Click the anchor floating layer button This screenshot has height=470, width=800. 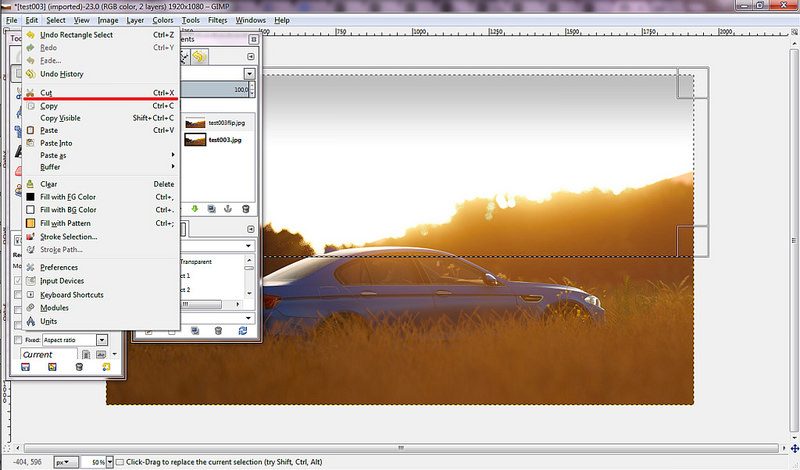pos(228,209)
